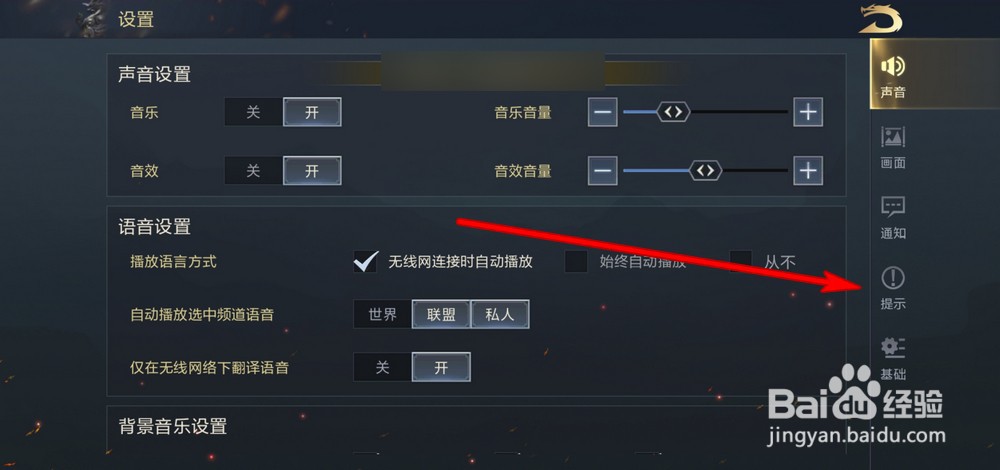Click the golden dragon back icon
This screenshot has width=1000, height=470.
coord(881,18)
